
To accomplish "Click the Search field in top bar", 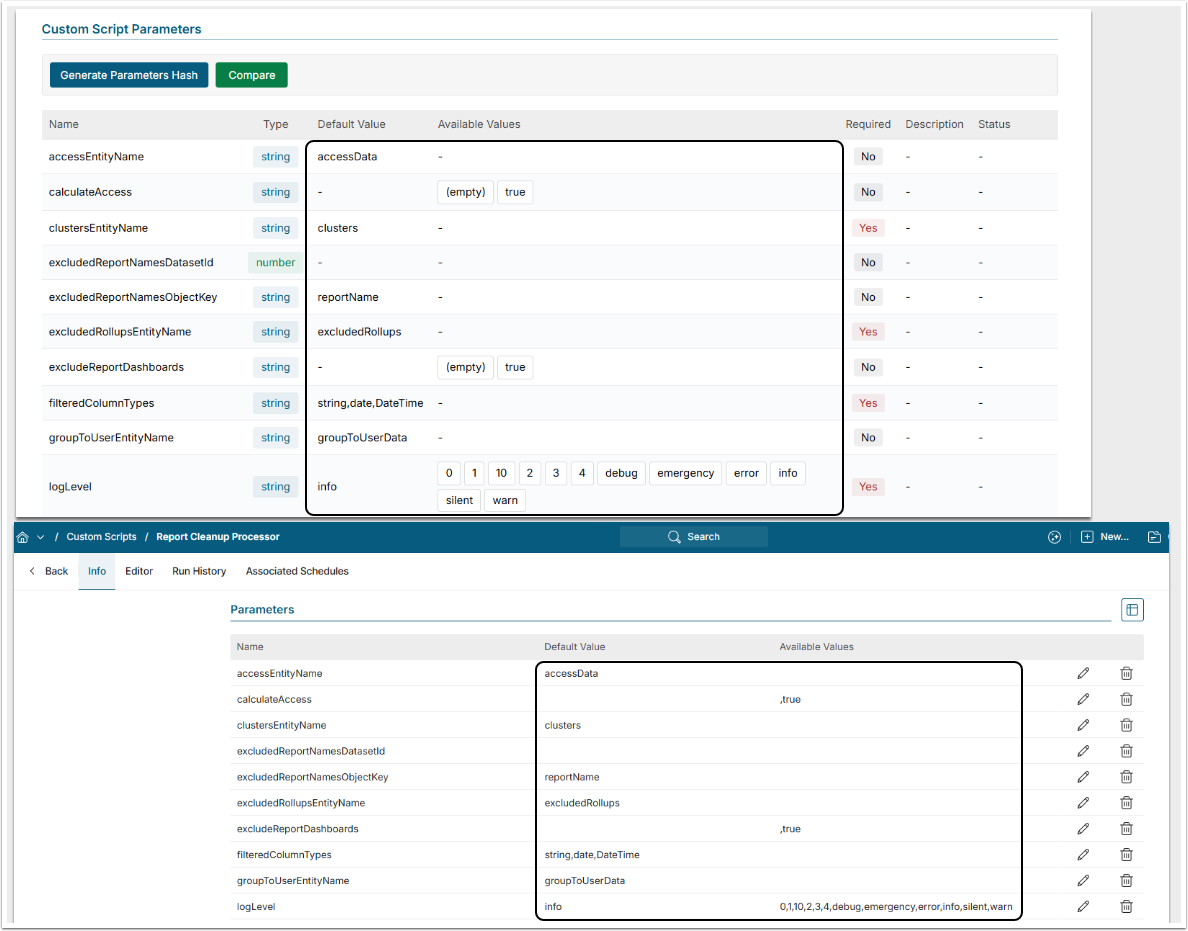I will coord(694,537).
